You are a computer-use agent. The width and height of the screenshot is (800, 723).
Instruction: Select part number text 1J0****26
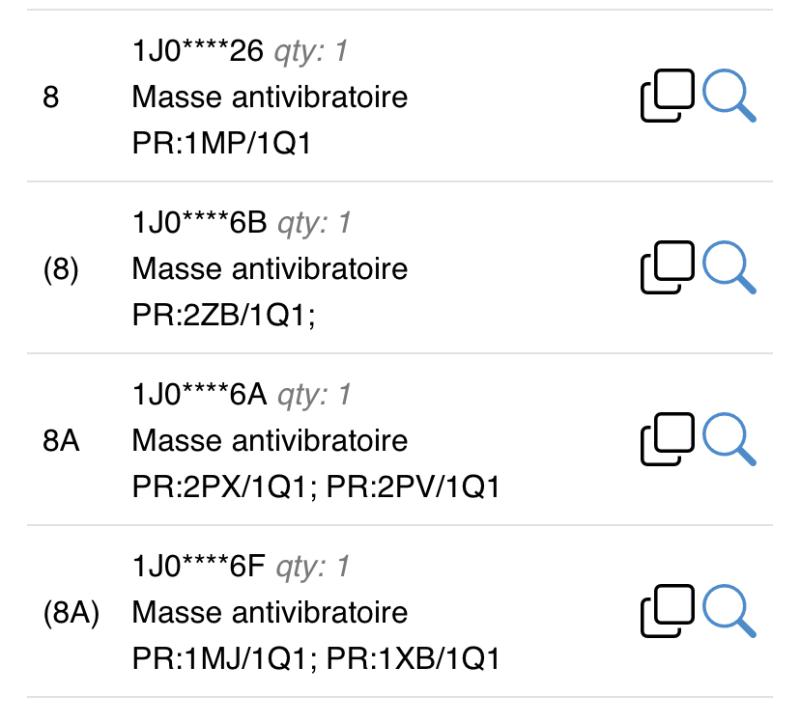[x=197, y=51]
